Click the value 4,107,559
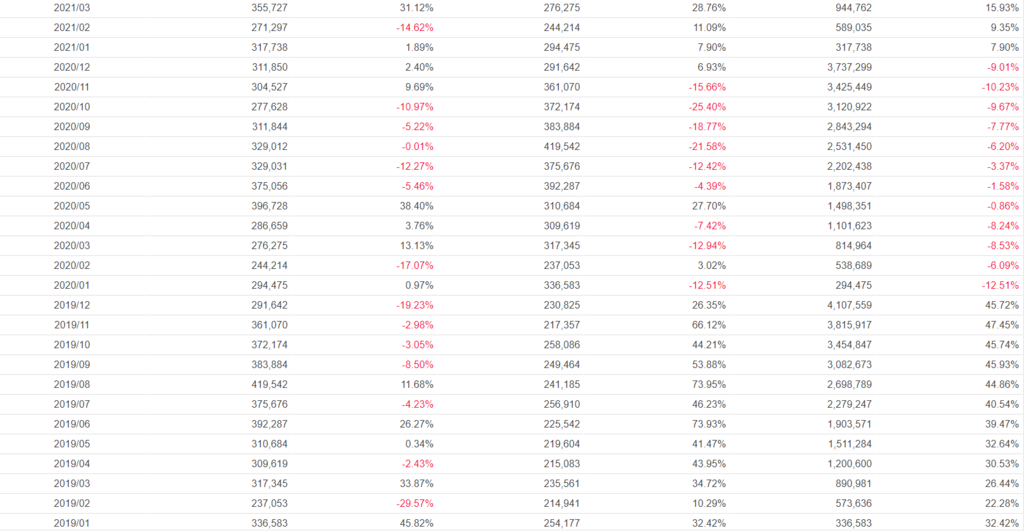The width and height of the screenshot is (1024, 531). [x=845, y=305]
